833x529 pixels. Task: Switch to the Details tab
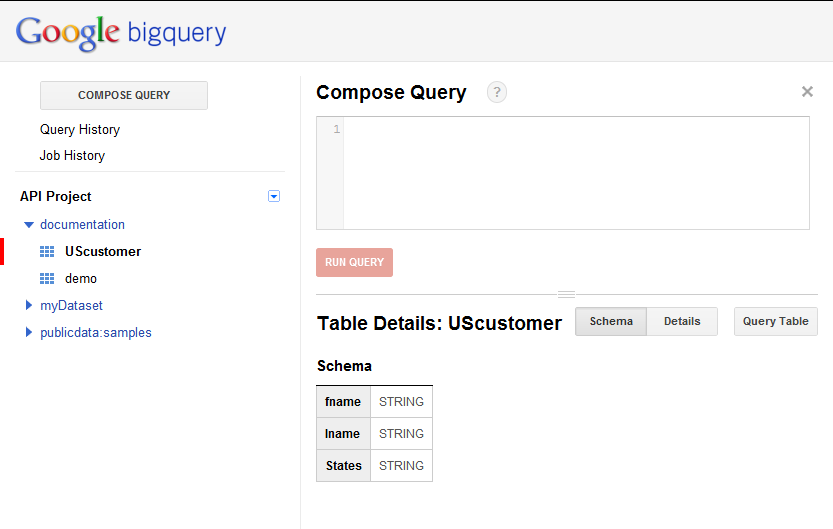(x=682, y=321)
